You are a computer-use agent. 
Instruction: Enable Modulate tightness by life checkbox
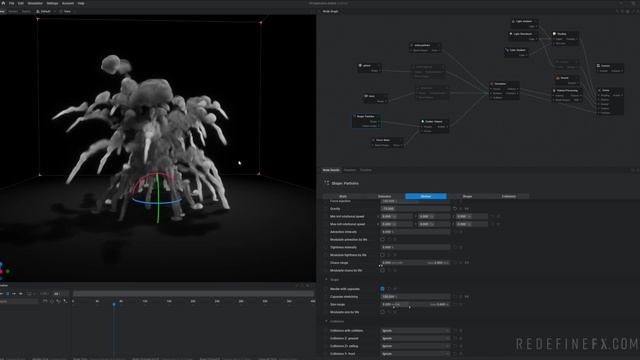tap(382, 255)
